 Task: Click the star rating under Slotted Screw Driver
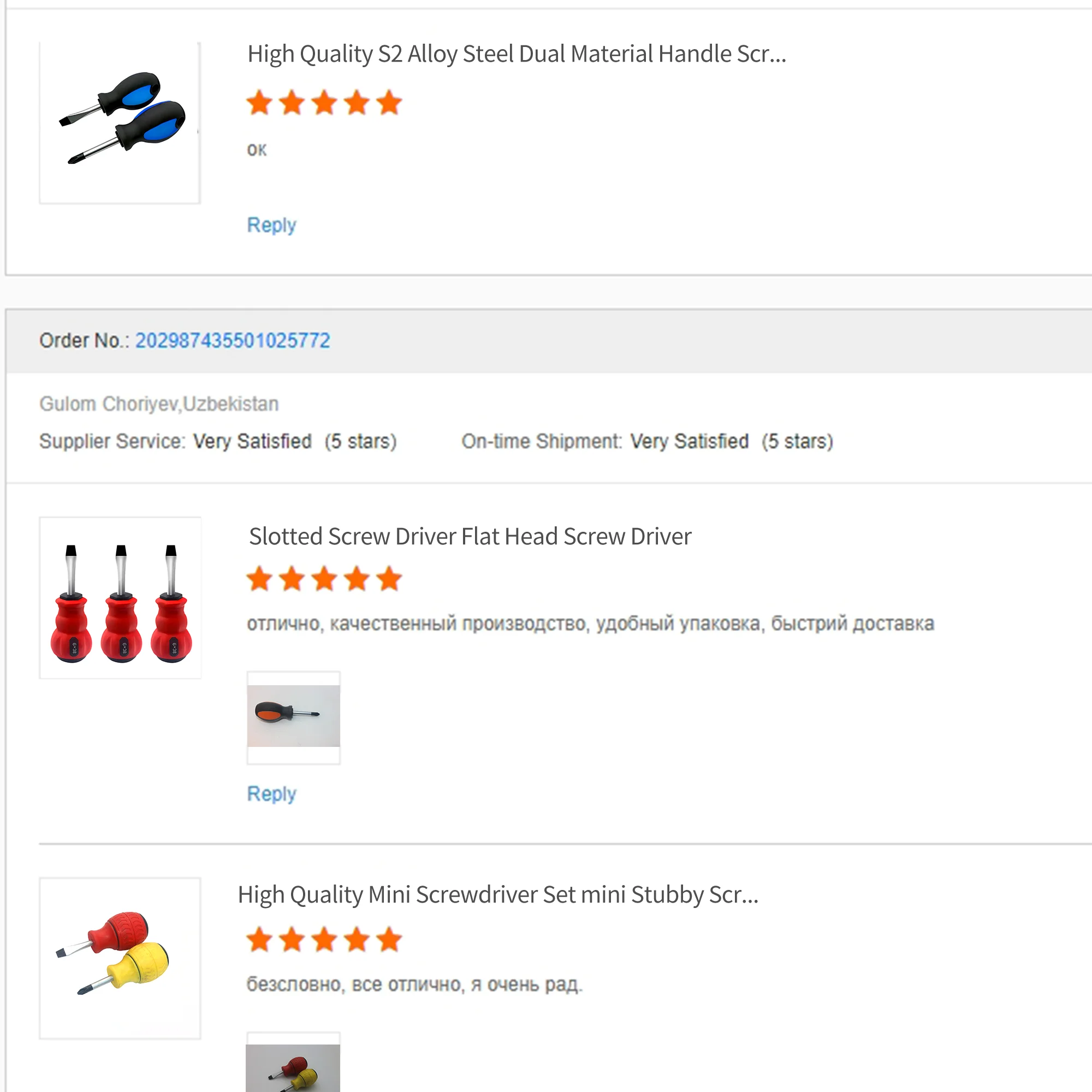(324, 579)
